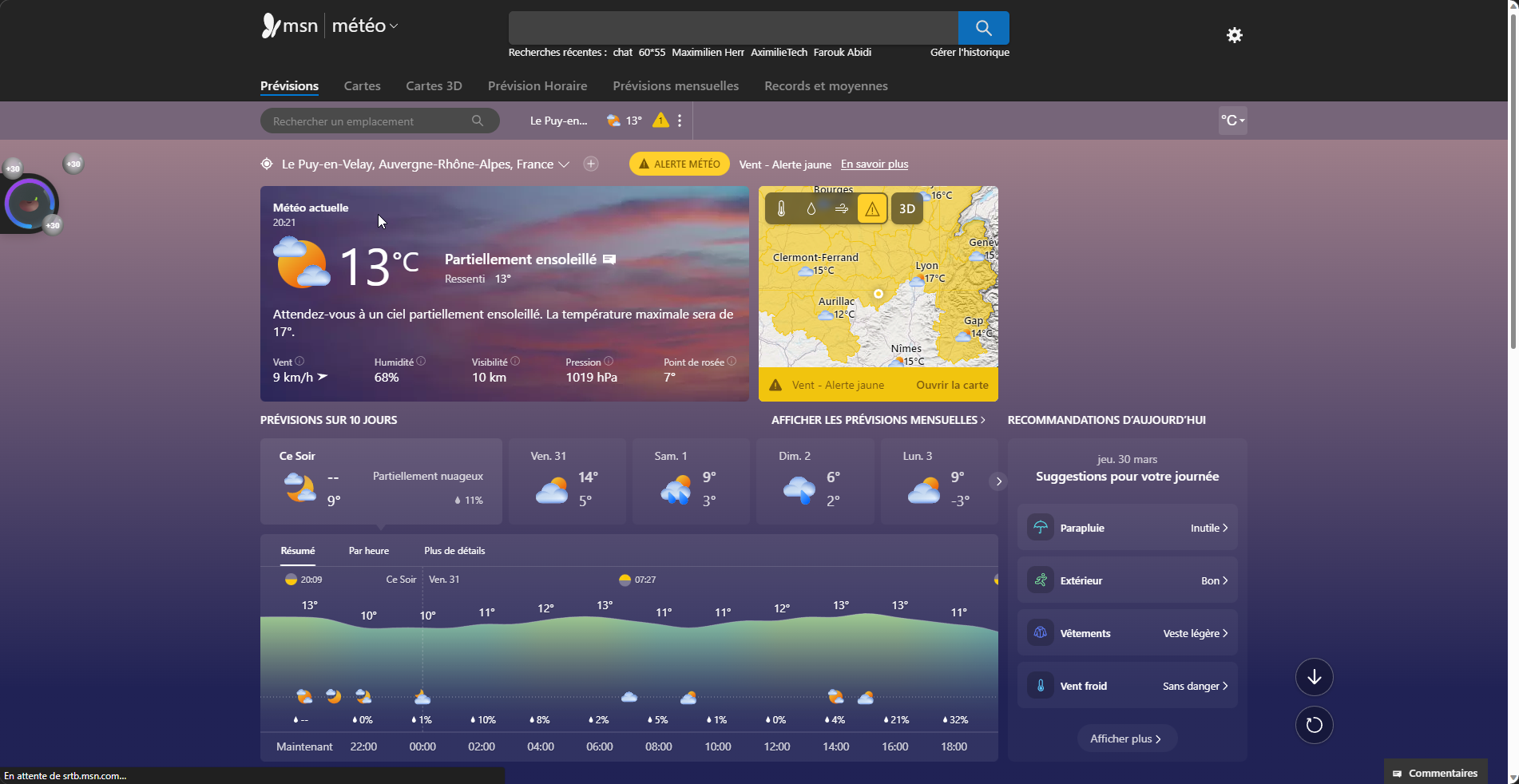Select the Ce Soir forecast card
Image resolution: width=1519 pixels, height=784 pixels.
point(381,481)
